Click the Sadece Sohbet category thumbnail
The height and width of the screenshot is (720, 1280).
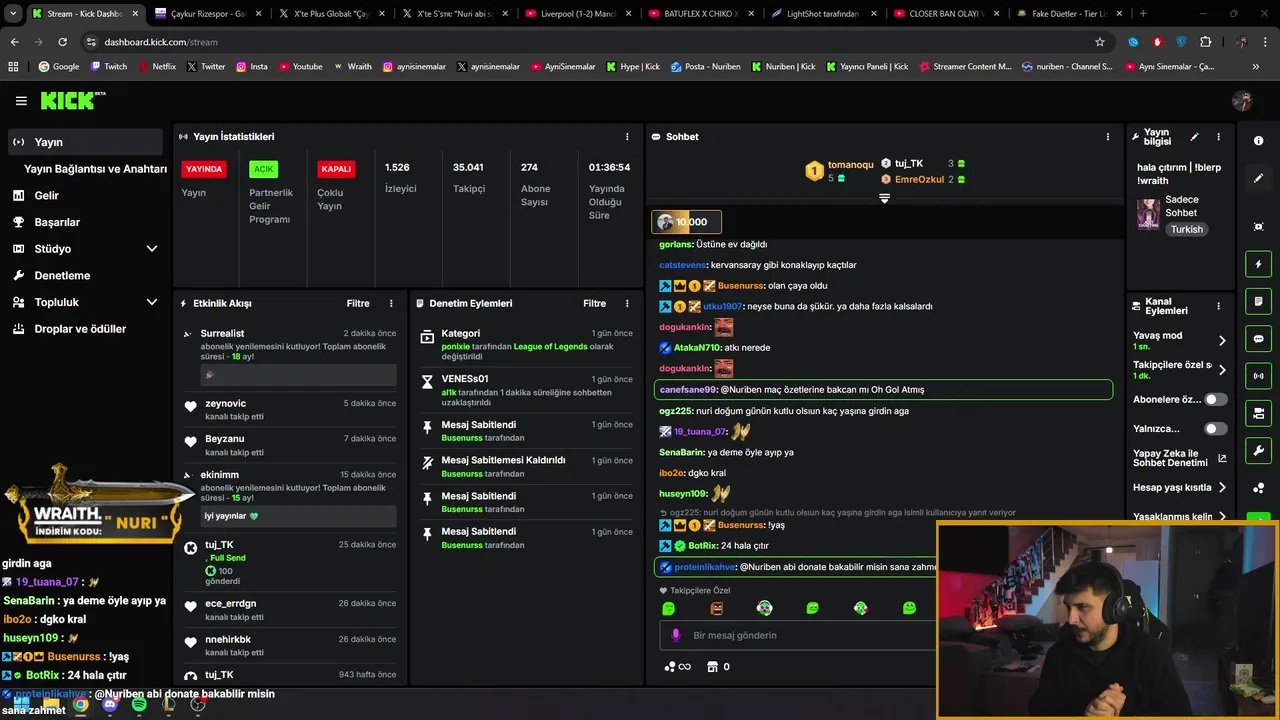1148,214
